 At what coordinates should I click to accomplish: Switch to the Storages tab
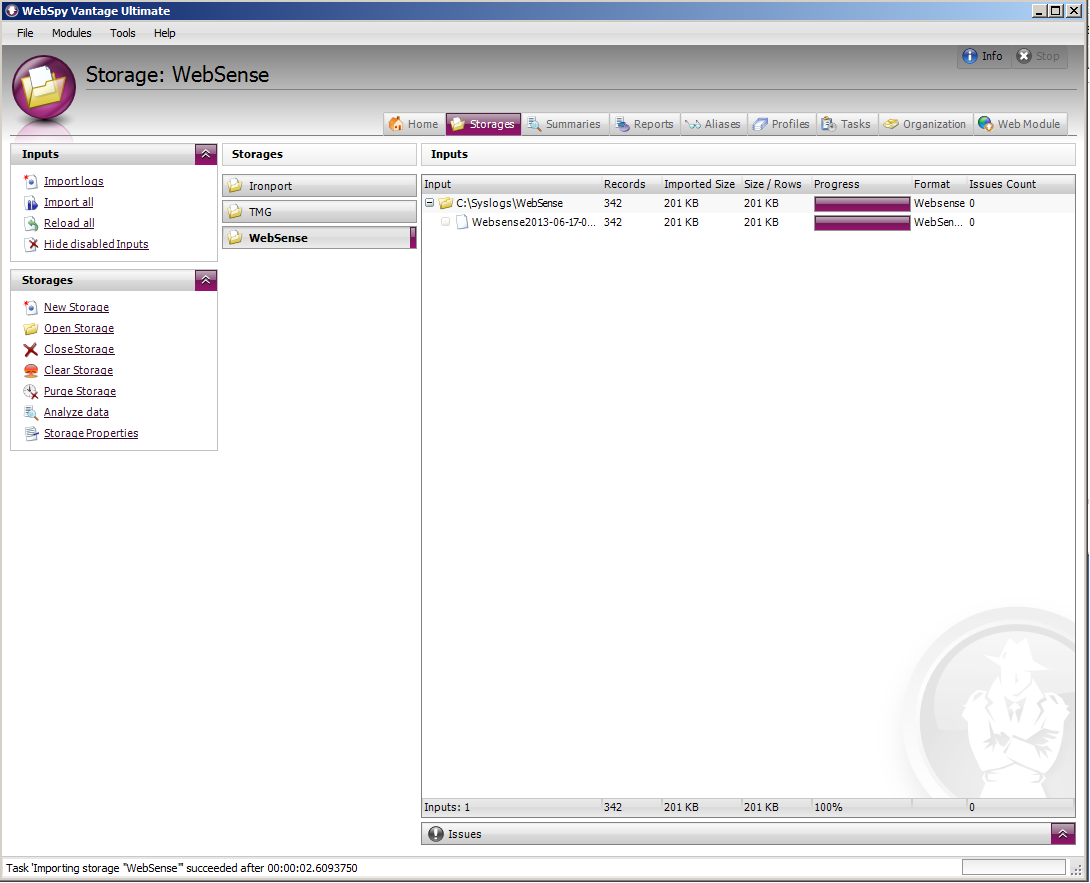pos(483,124)
